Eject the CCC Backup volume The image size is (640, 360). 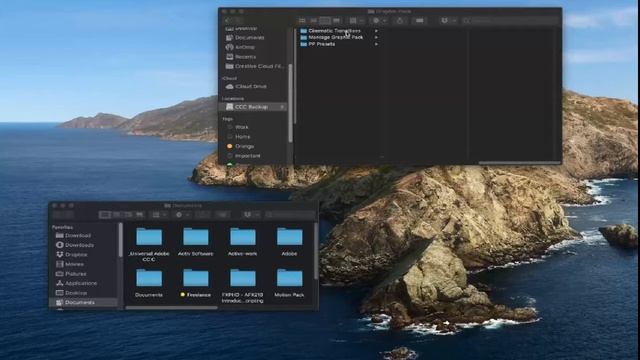pos(282,107)
